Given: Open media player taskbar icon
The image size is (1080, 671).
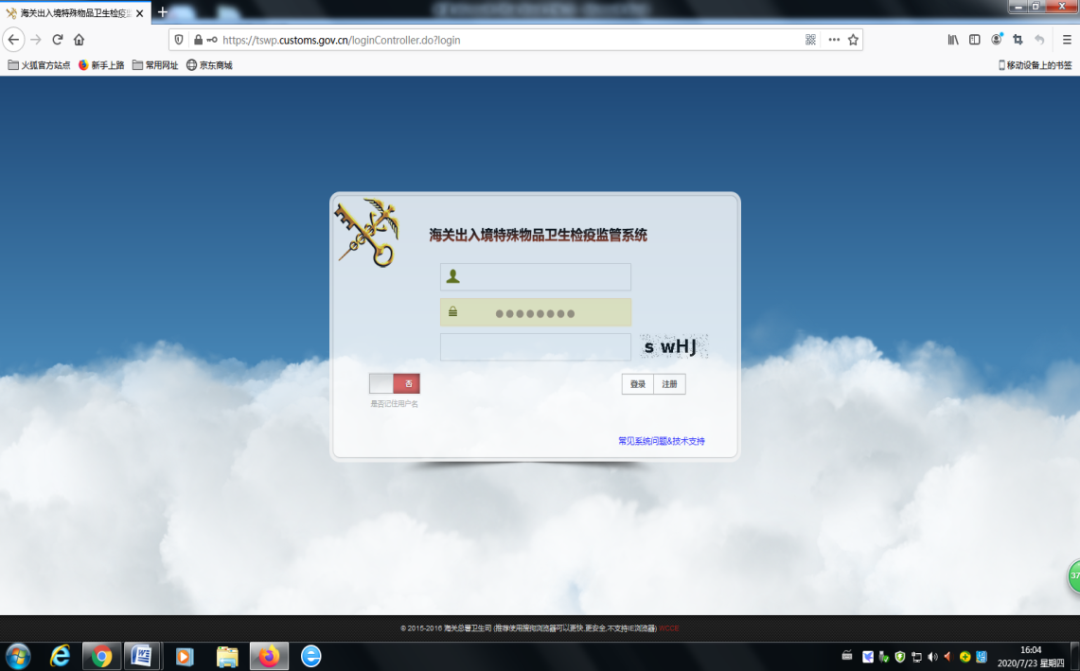Looking at the screenshot, I should [x=184, y=657].
